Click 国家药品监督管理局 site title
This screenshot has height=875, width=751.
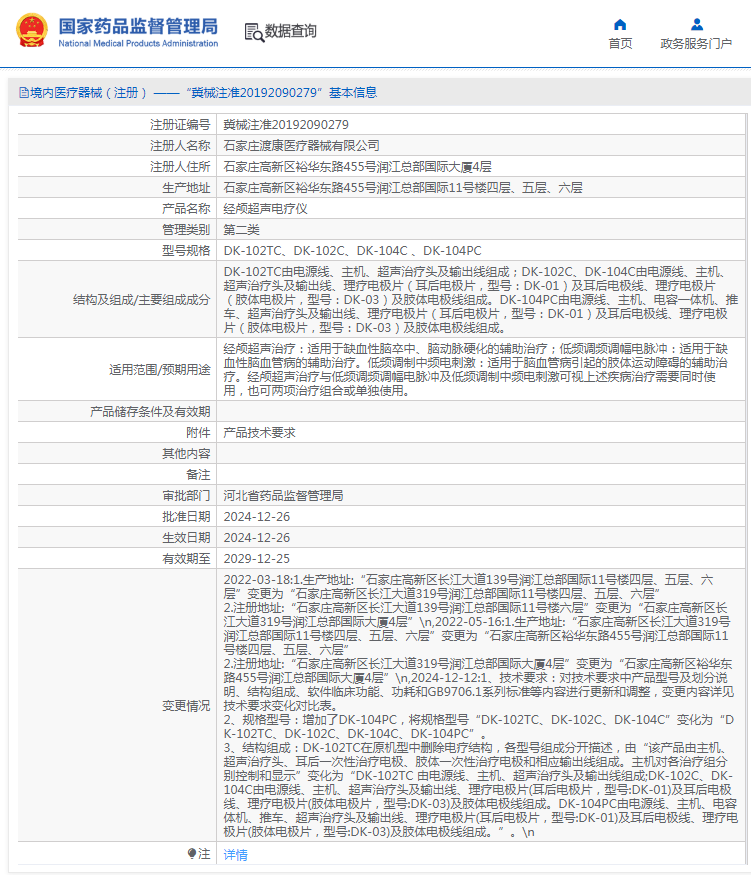[x=138, y=26]
